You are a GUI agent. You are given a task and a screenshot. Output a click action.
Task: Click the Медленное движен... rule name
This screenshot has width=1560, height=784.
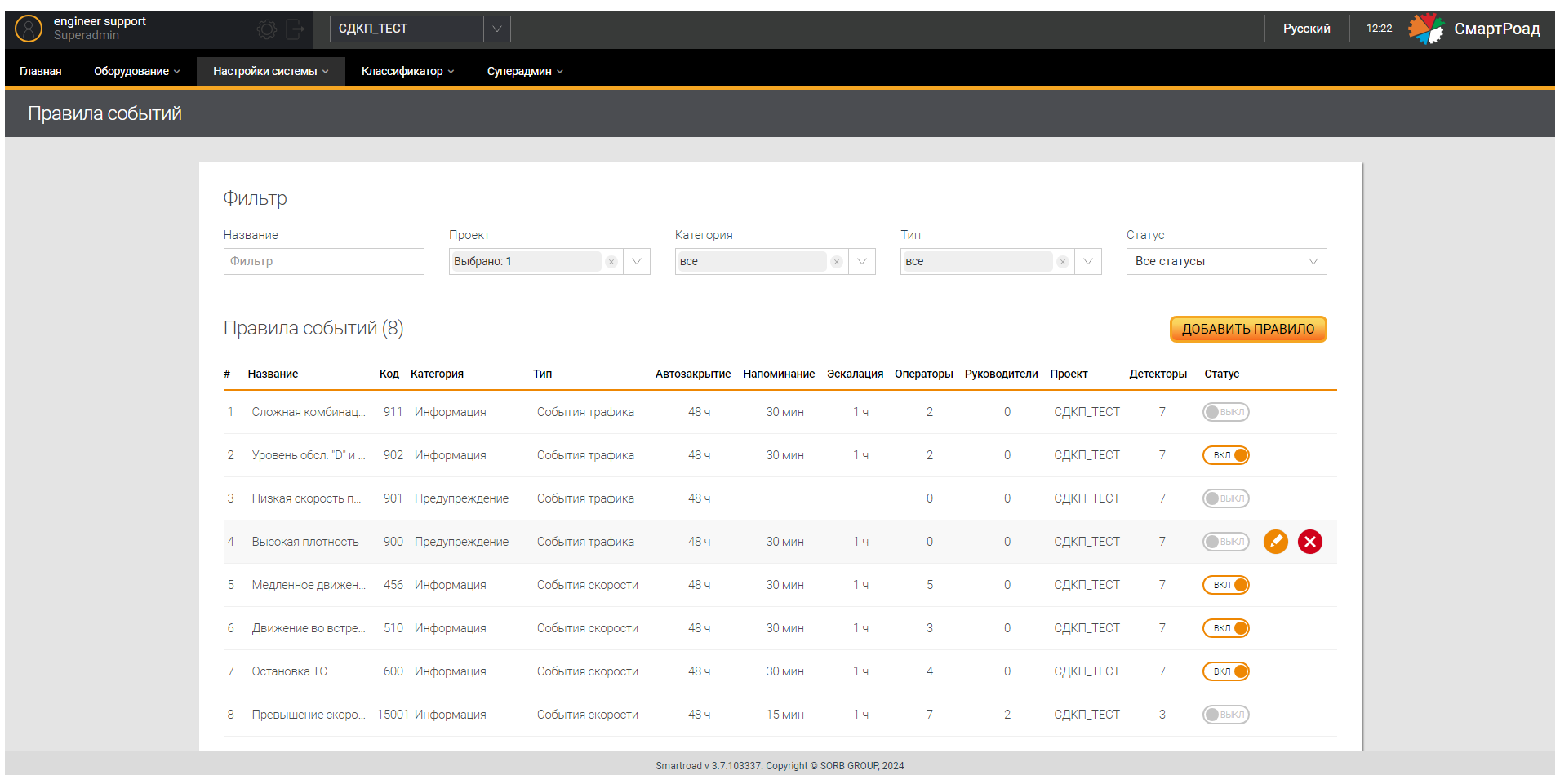[x=309, y=585]
